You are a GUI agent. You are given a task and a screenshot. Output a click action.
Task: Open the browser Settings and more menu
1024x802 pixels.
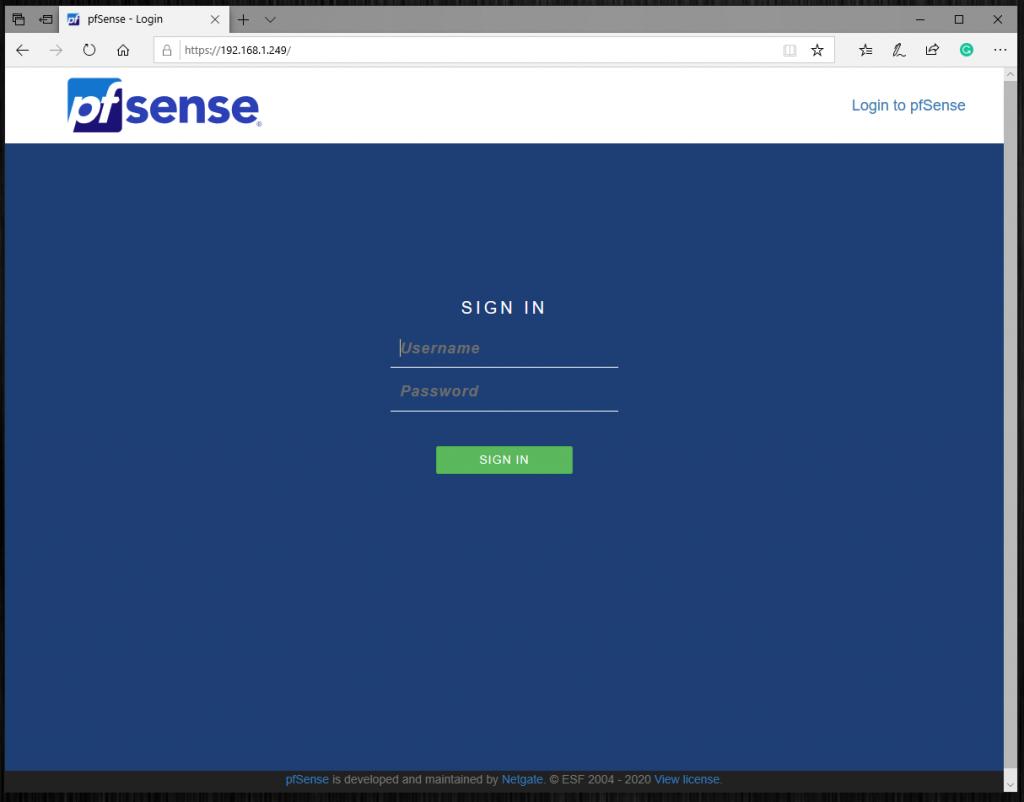click(1000, 50)
